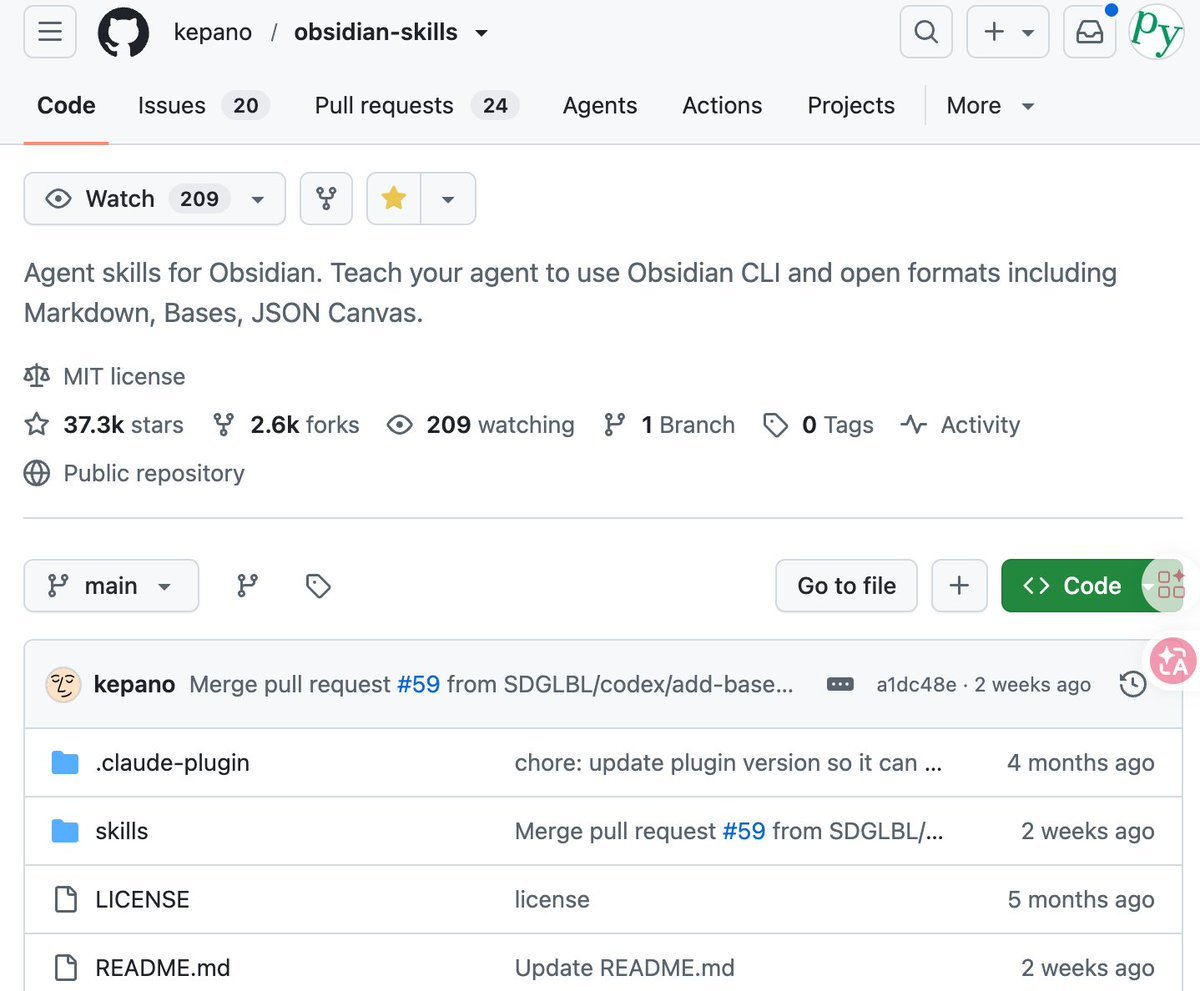Switch to the Code tab

[x=66, y=105]
